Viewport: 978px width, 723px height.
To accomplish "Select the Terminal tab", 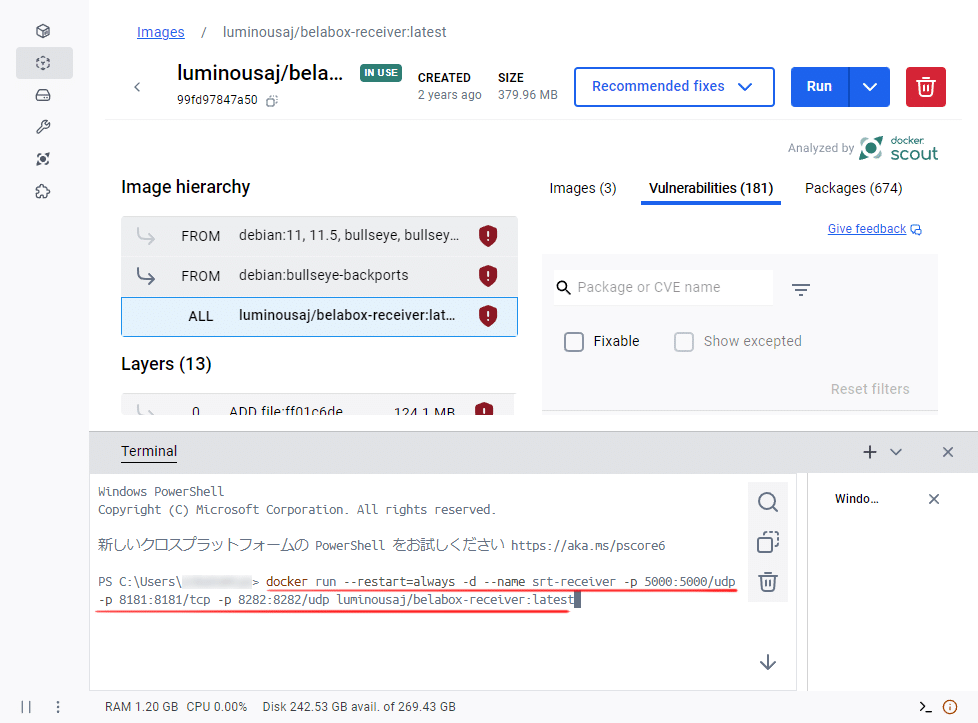I will (x=149, y=451).
